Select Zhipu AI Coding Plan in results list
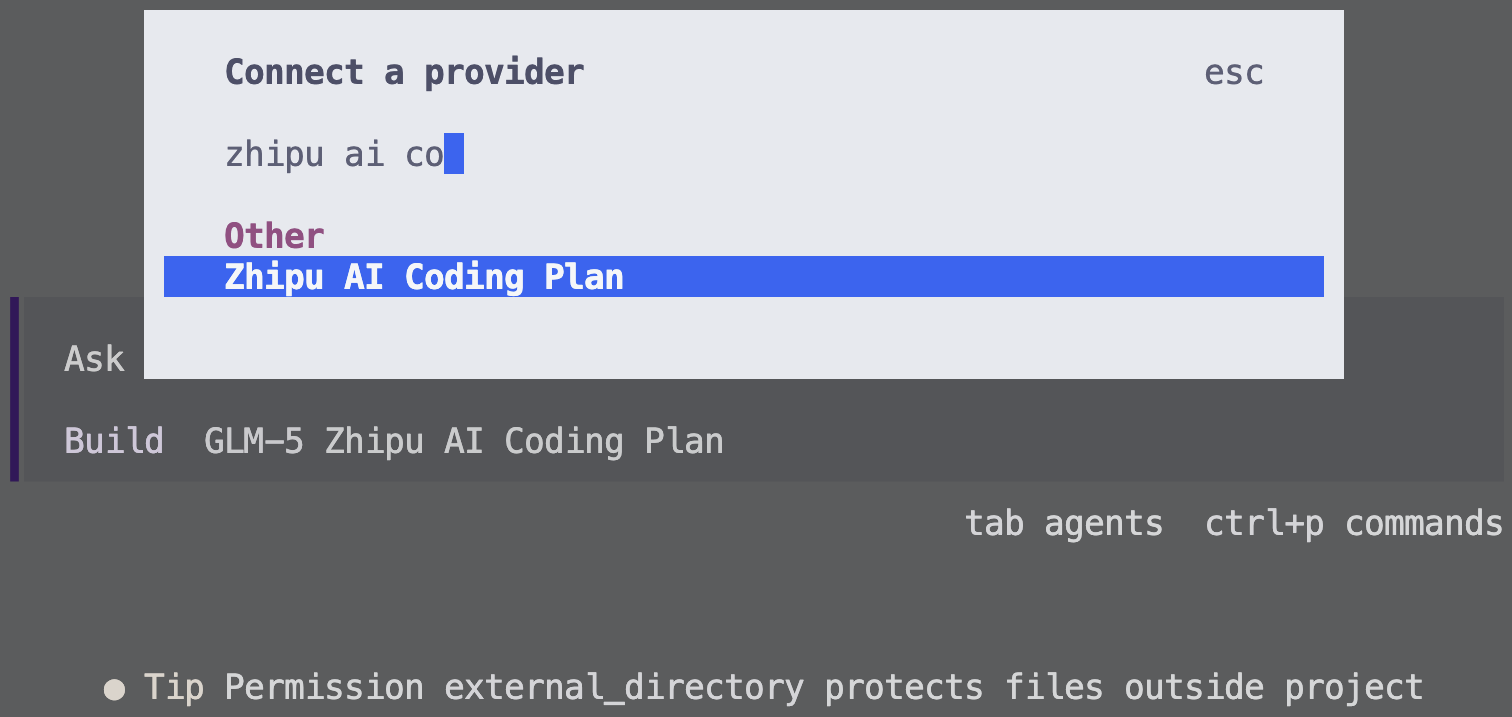The image size is (1512, 717). (744, 277)
